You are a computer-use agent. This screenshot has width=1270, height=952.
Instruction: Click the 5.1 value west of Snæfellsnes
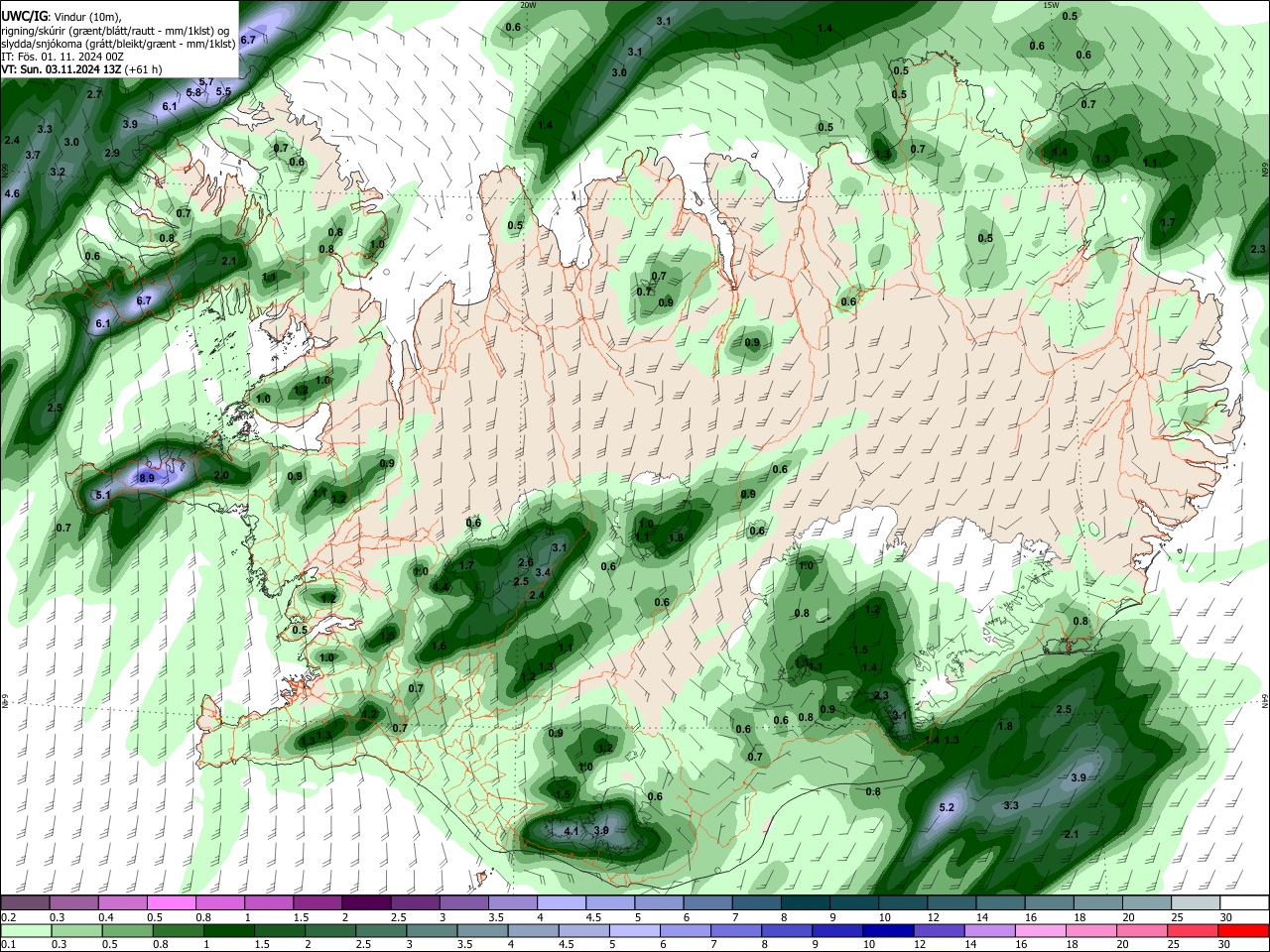pos(103,495)
